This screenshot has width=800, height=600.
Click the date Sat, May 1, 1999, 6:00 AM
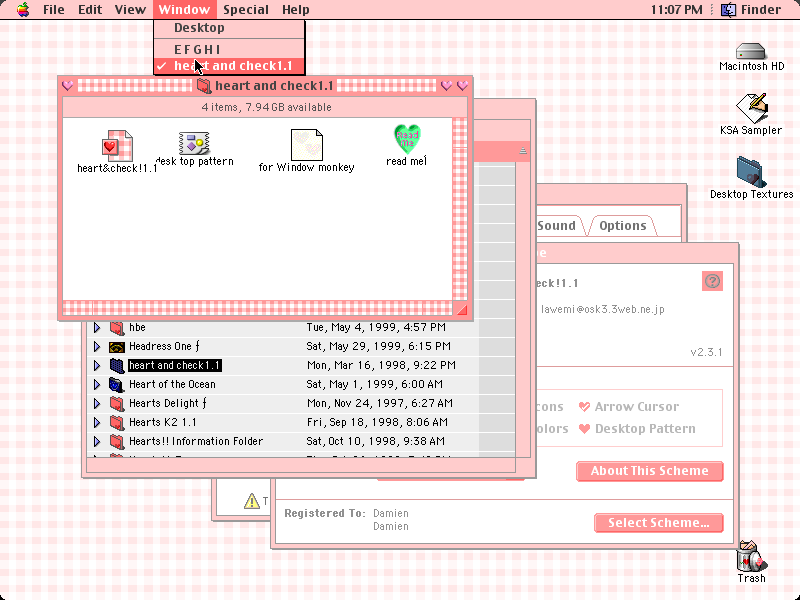click(374, 385)
